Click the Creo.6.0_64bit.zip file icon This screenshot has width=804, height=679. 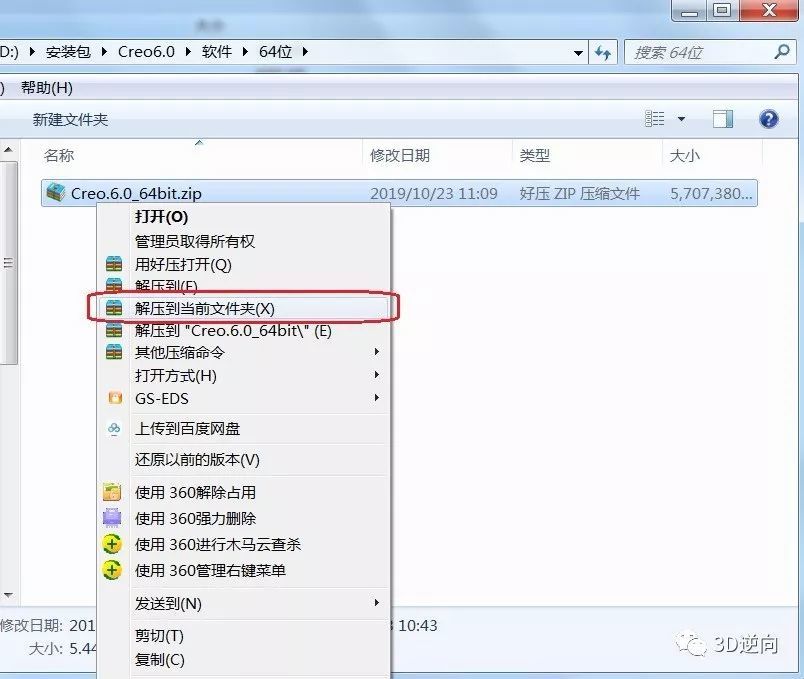pyautogui.click(x=55, y=193)
